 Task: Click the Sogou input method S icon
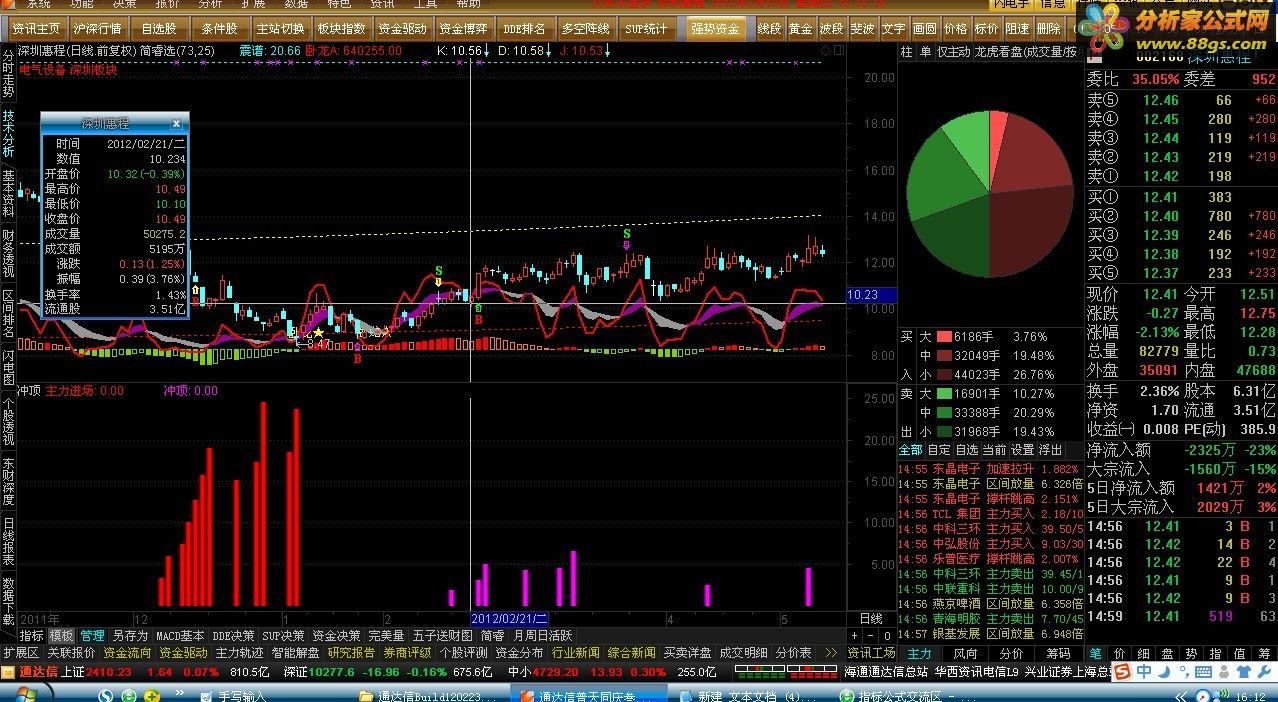click(x=1123, y=671)
